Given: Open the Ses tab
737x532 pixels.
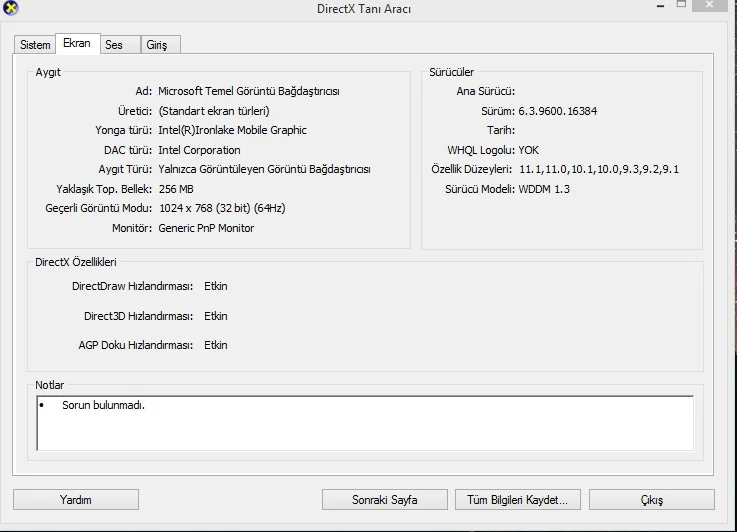Looking at the screenshot, I should 120,45.
